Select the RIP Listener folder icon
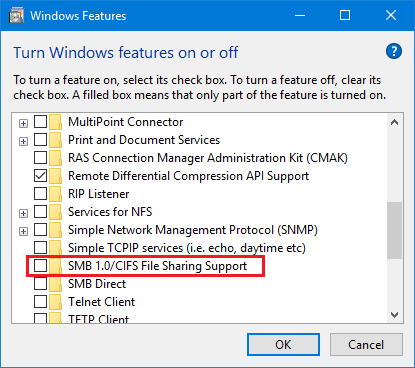Viewport: 415px width, 368px height. pyautogui.click(x=55, y=194)
